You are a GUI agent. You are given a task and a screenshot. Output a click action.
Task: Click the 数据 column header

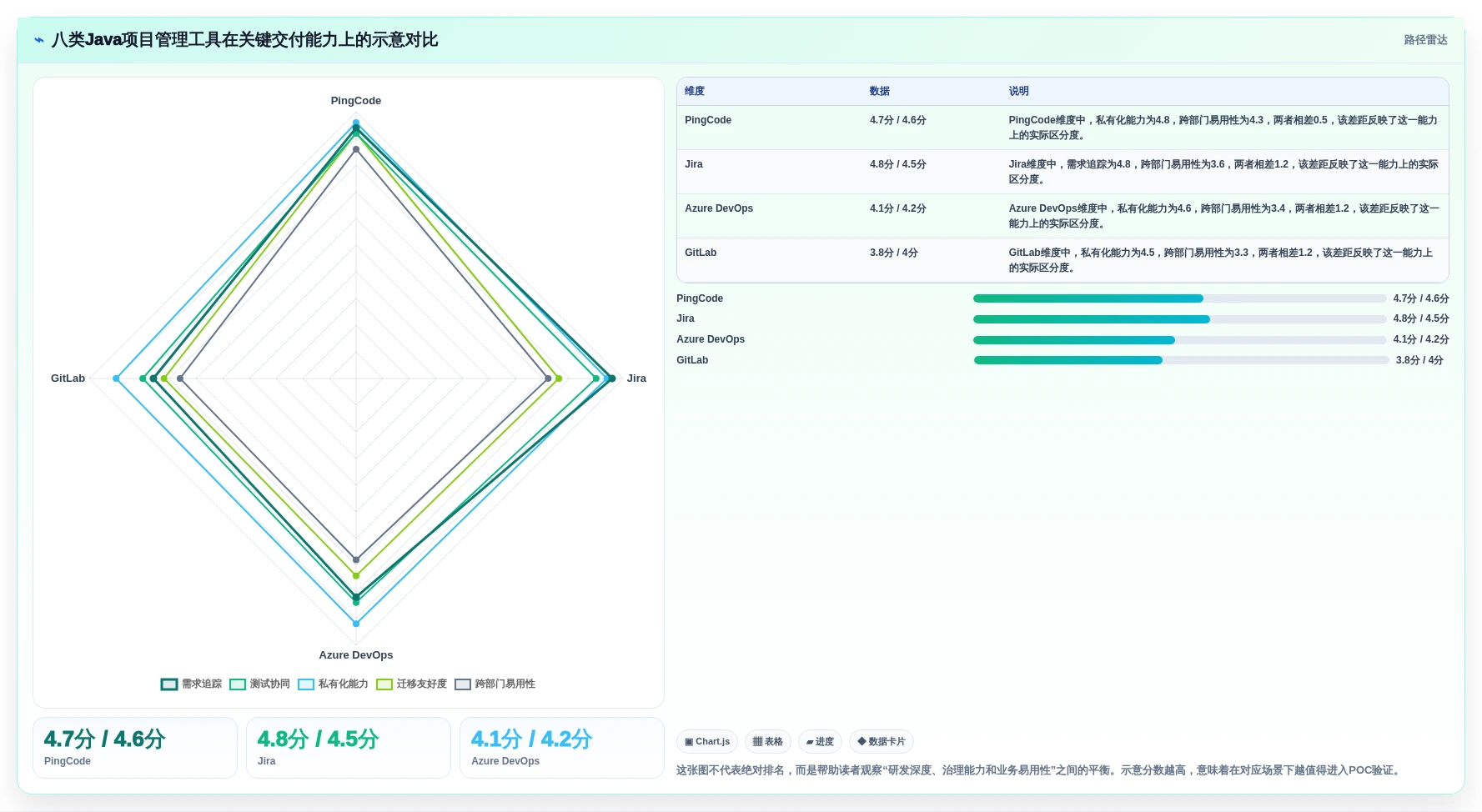tap(880, 92)
